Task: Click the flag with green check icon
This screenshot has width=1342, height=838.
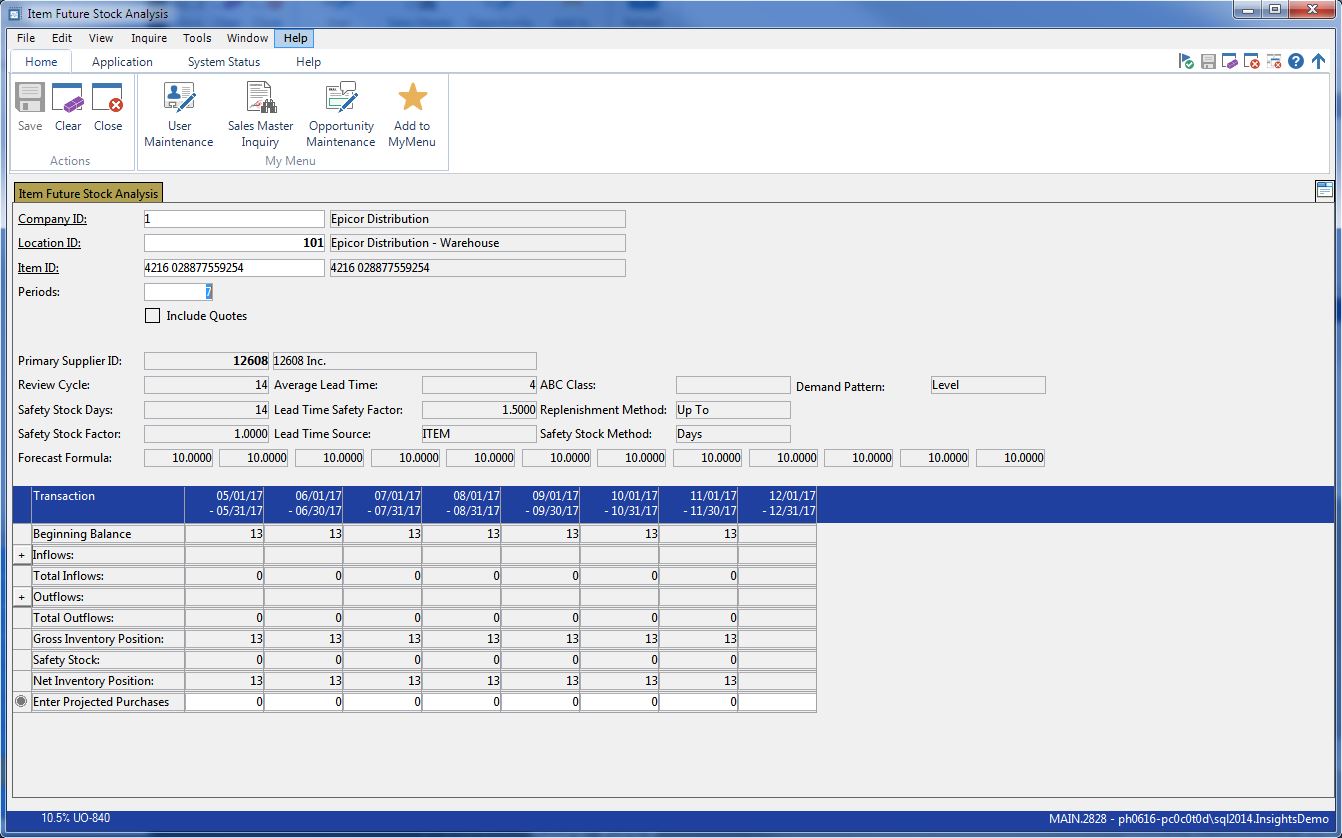Action: (1186, 62)
